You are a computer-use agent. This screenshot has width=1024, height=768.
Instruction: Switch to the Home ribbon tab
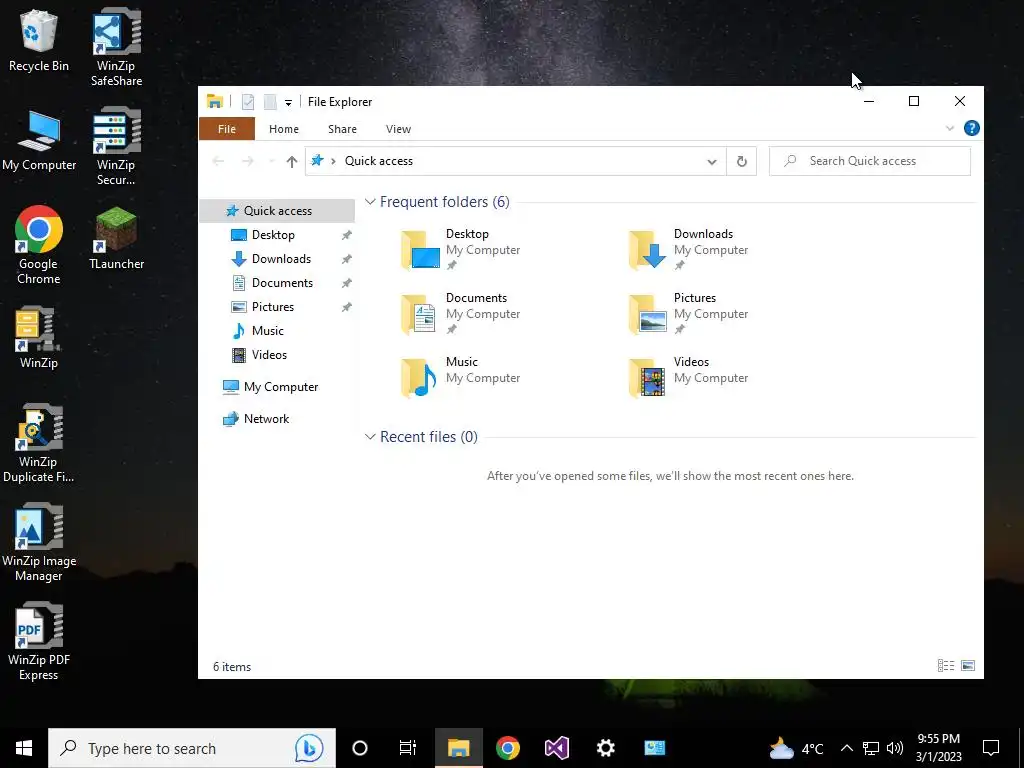[283, 129]
